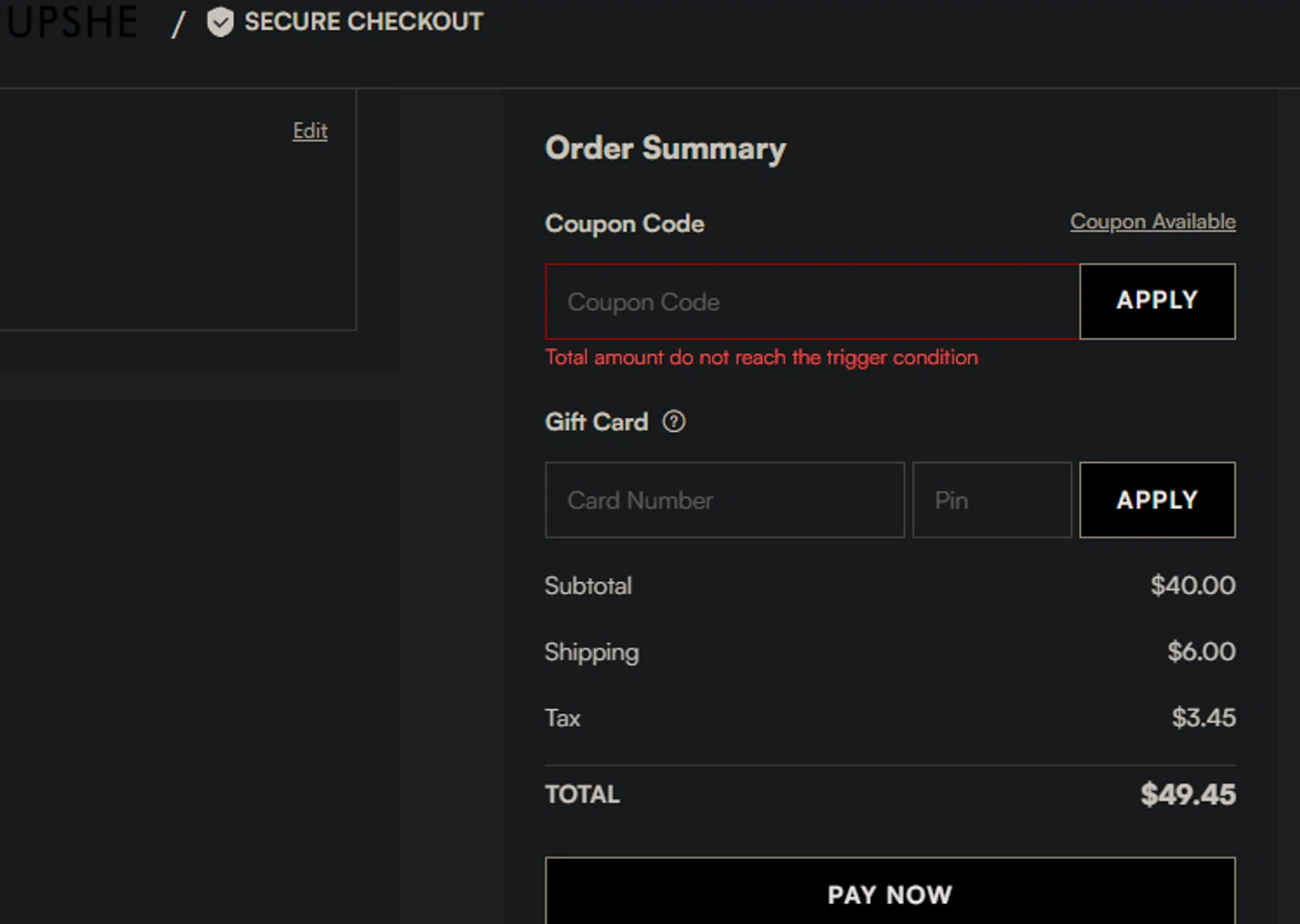Apply the coupon code

pyautogui.click(x=1156, y=301)
